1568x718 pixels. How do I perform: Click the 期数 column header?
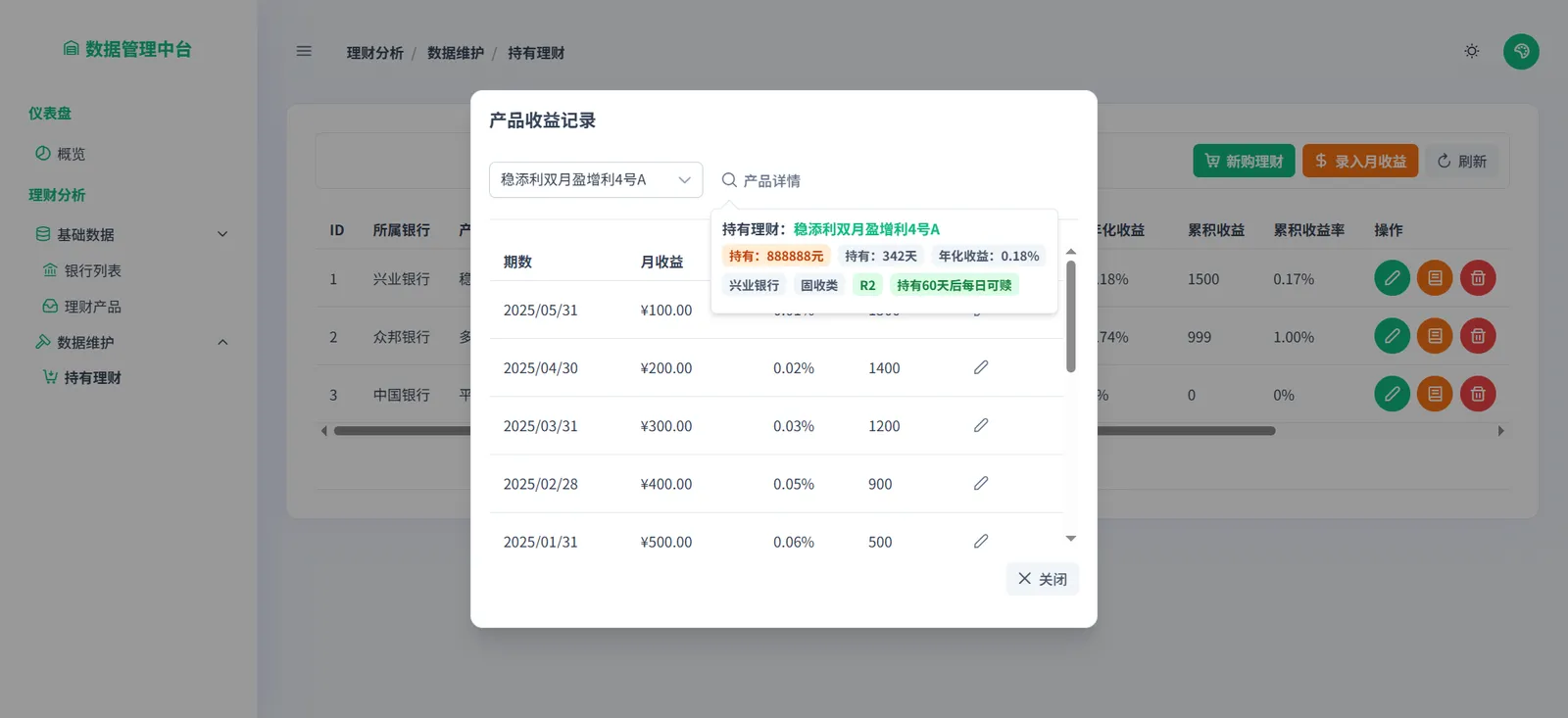pyautogui.click(x=517, y=262)
